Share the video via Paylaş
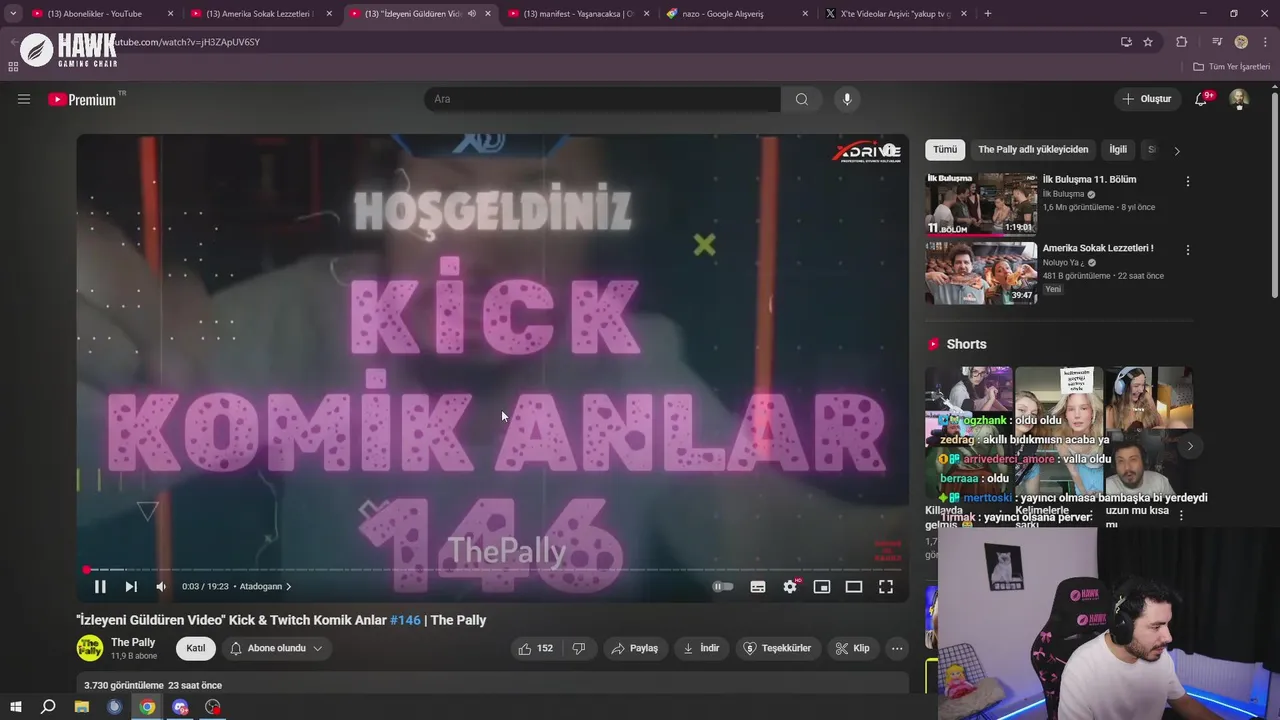The image size is (1280, 720). (x=634, y=648)
